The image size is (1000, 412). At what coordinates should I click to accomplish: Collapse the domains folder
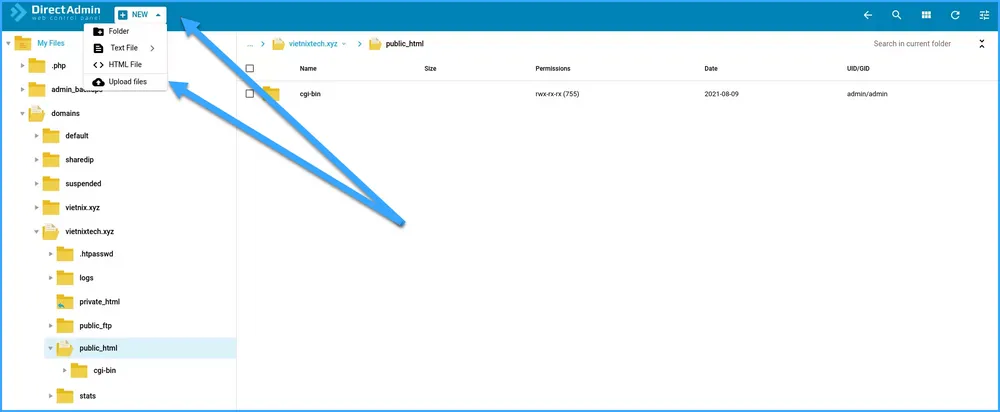23,114
